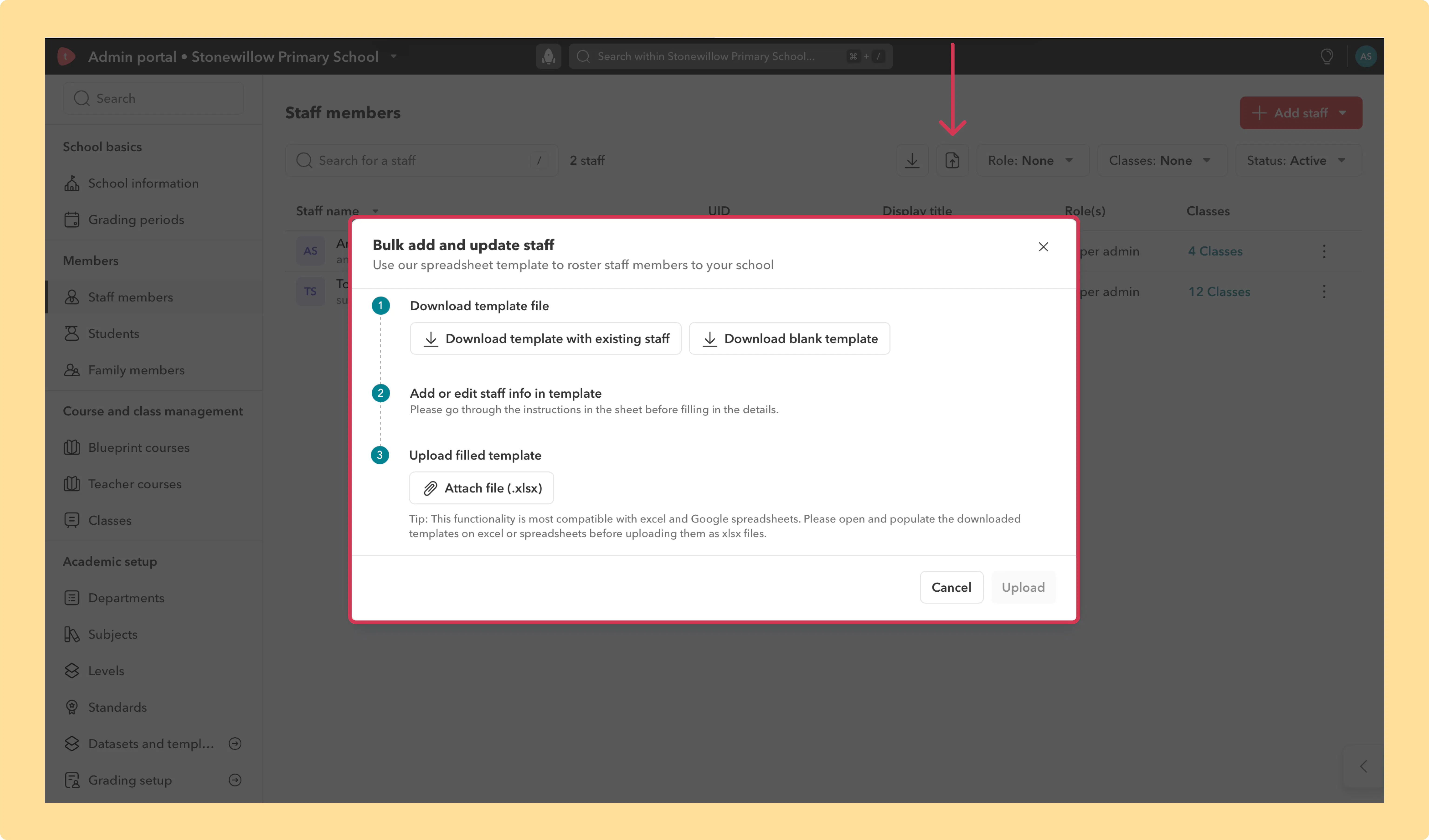Open row options for the 4 Classes staff
Viewport: 1429px width, 840px height.
pos(1324,251)
